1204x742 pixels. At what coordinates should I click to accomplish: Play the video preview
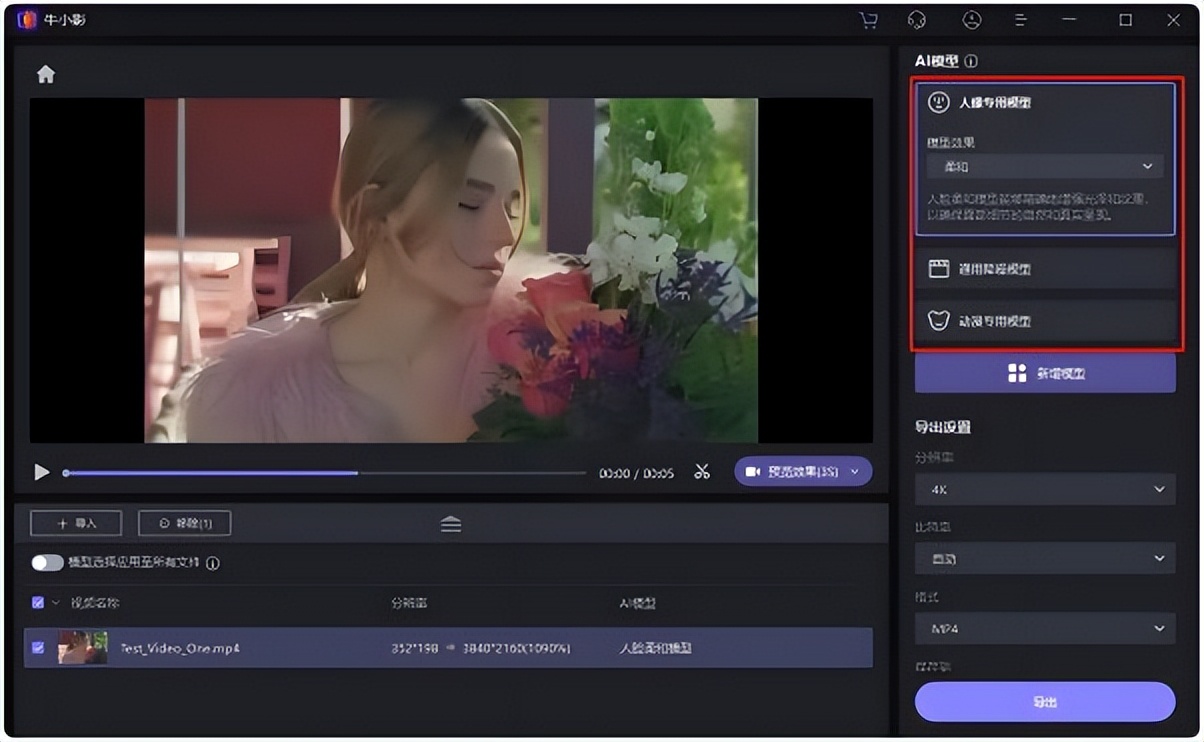coord(42,472)
